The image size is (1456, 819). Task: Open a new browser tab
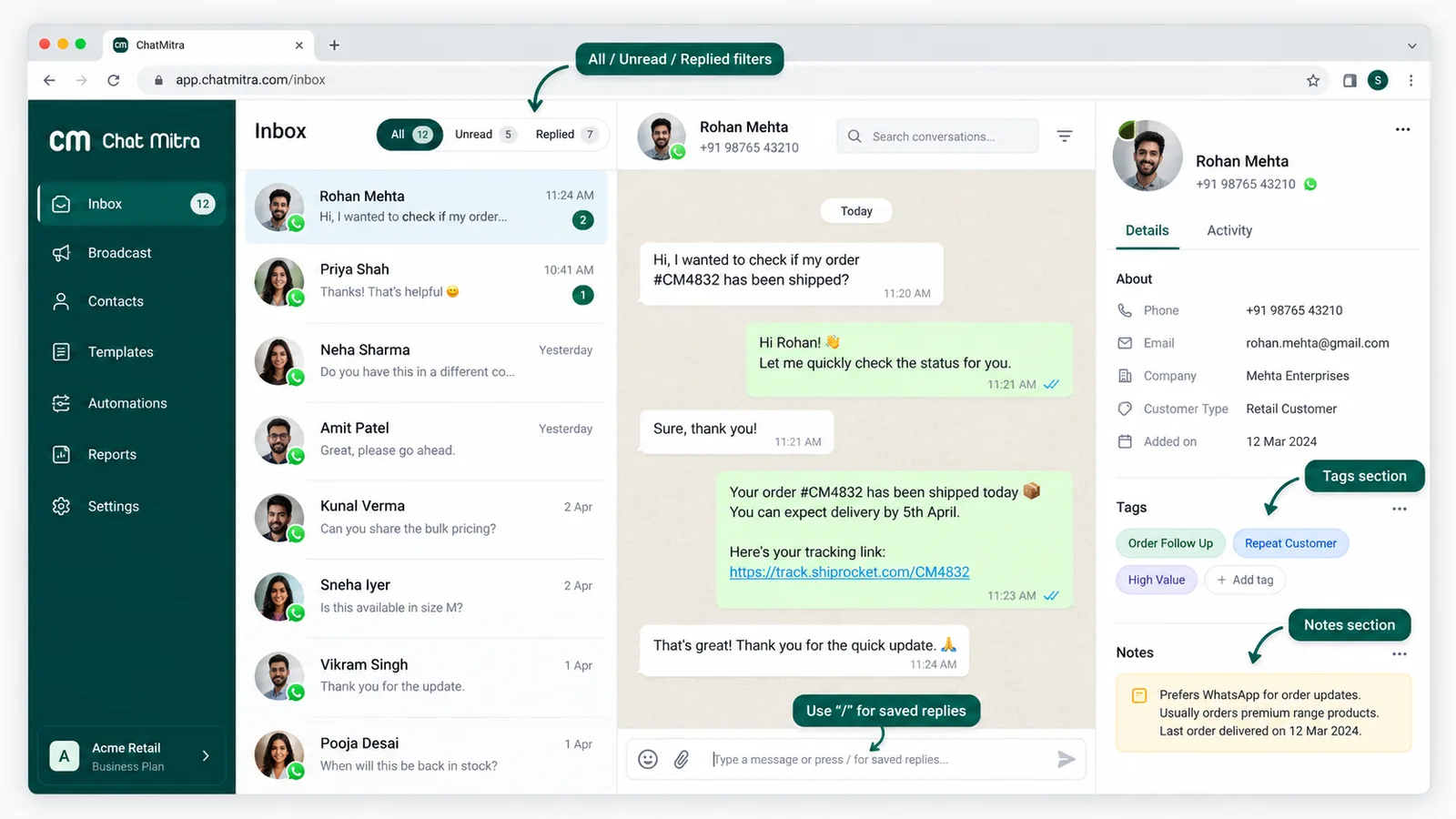(x=334, y=45)
